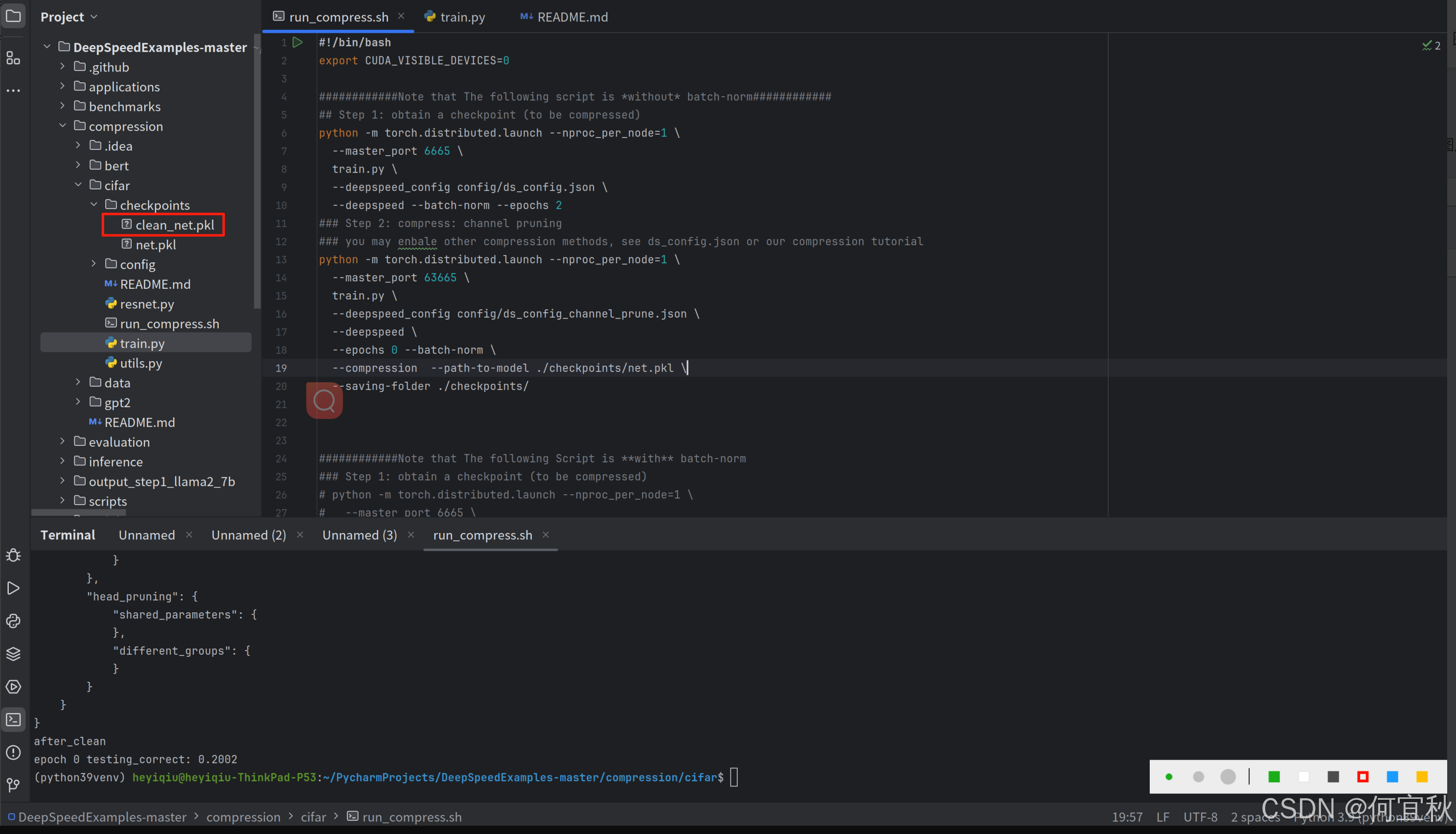
Task: Click the Project folder icon in sidebar
Action: (x=13, y=16)
